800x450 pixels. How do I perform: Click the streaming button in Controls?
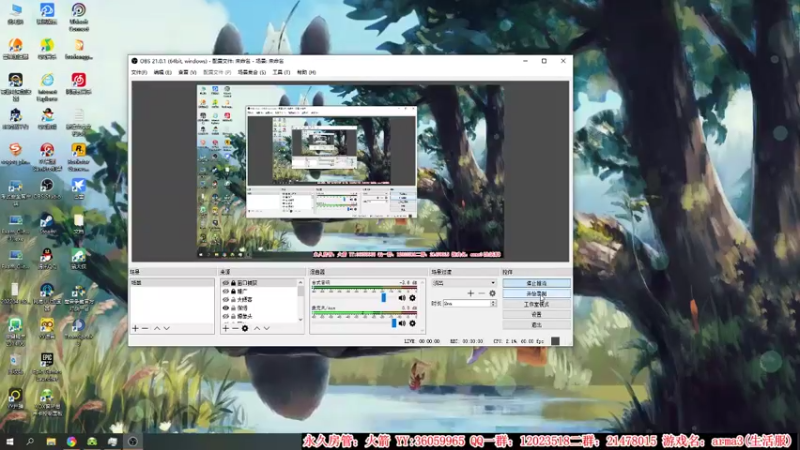536,283
